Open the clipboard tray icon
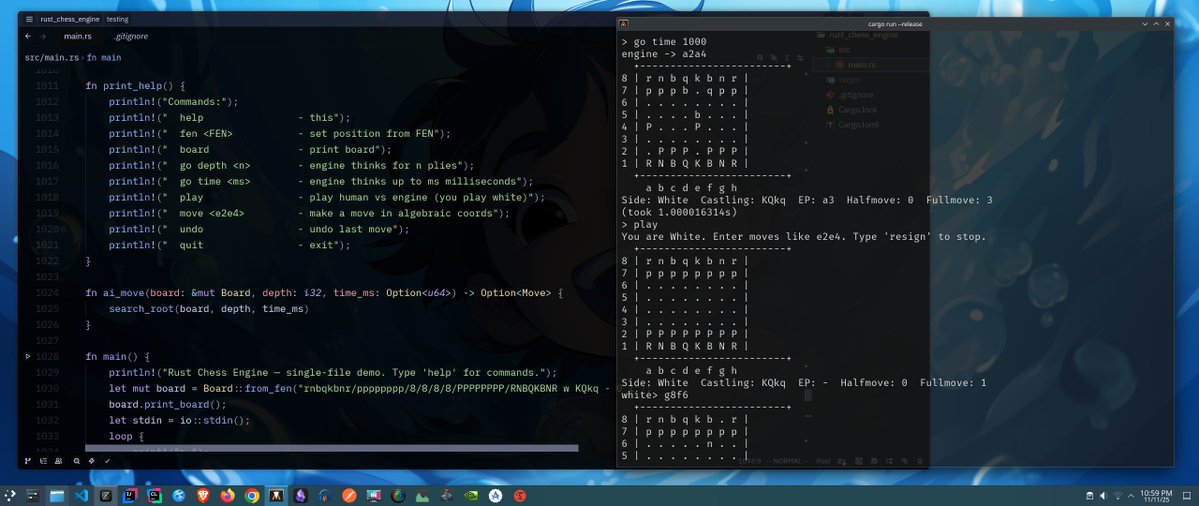 tap(1090, 496)
